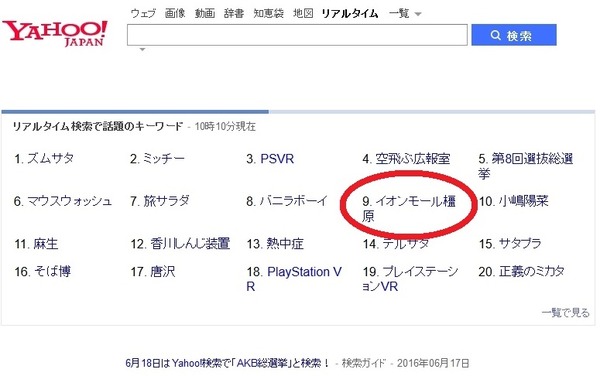600x376 pixels.
Task: Open trending keyword イオンモール橿原
Action: click(409, 208)
